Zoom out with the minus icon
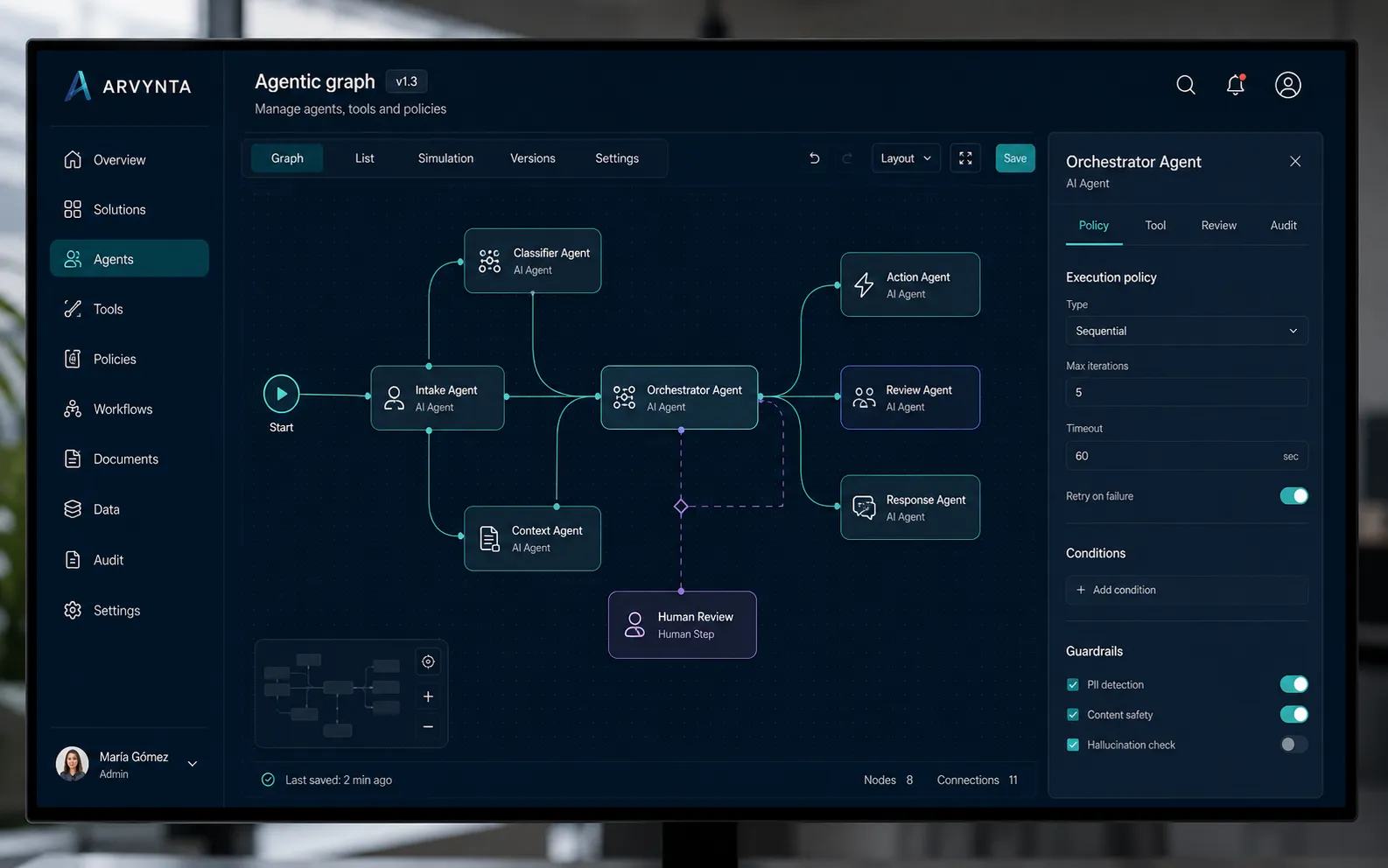 [428, 726]
